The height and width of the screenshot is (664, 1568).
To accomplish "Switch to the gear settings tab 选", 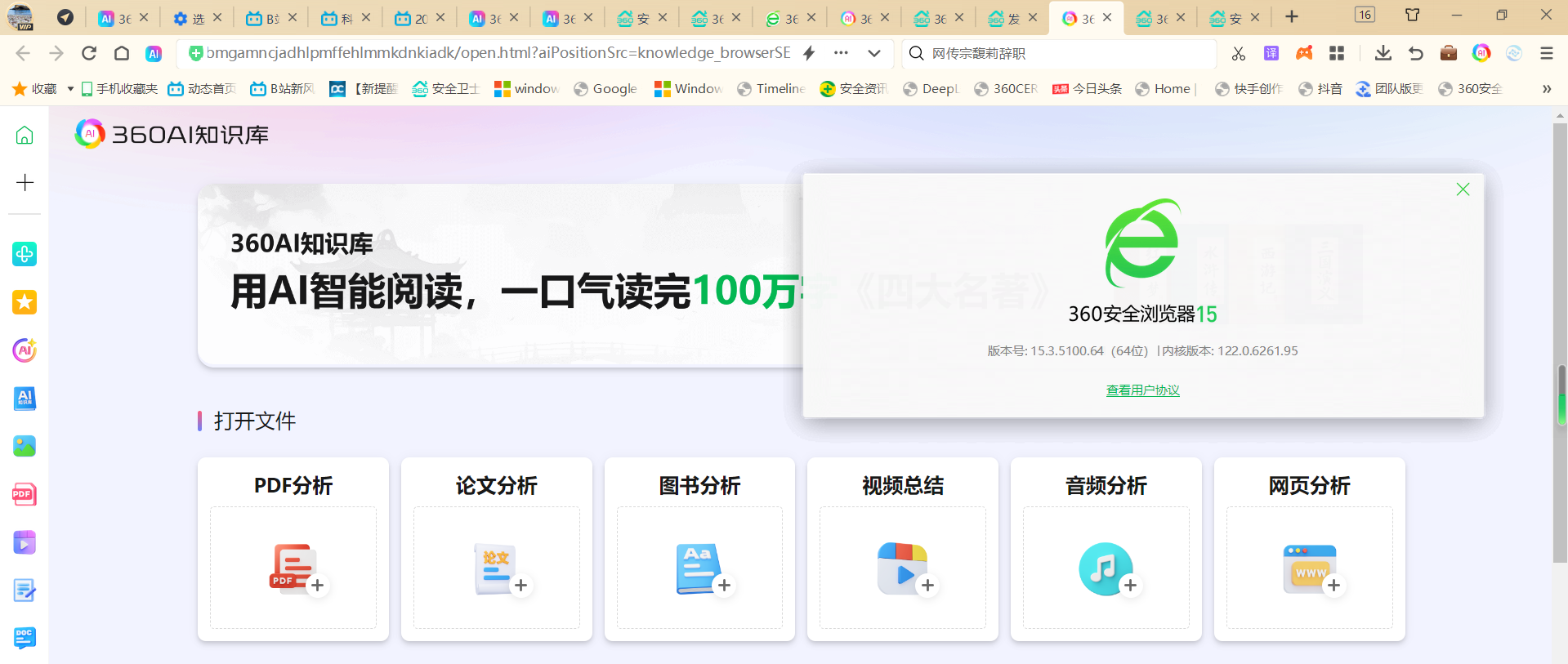I will [x=197, y=18].
